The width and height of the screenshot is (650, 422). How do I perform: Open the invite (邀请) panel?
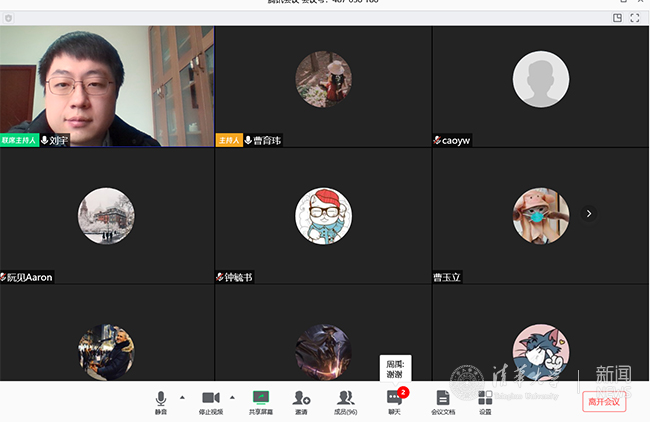[301, 401]
